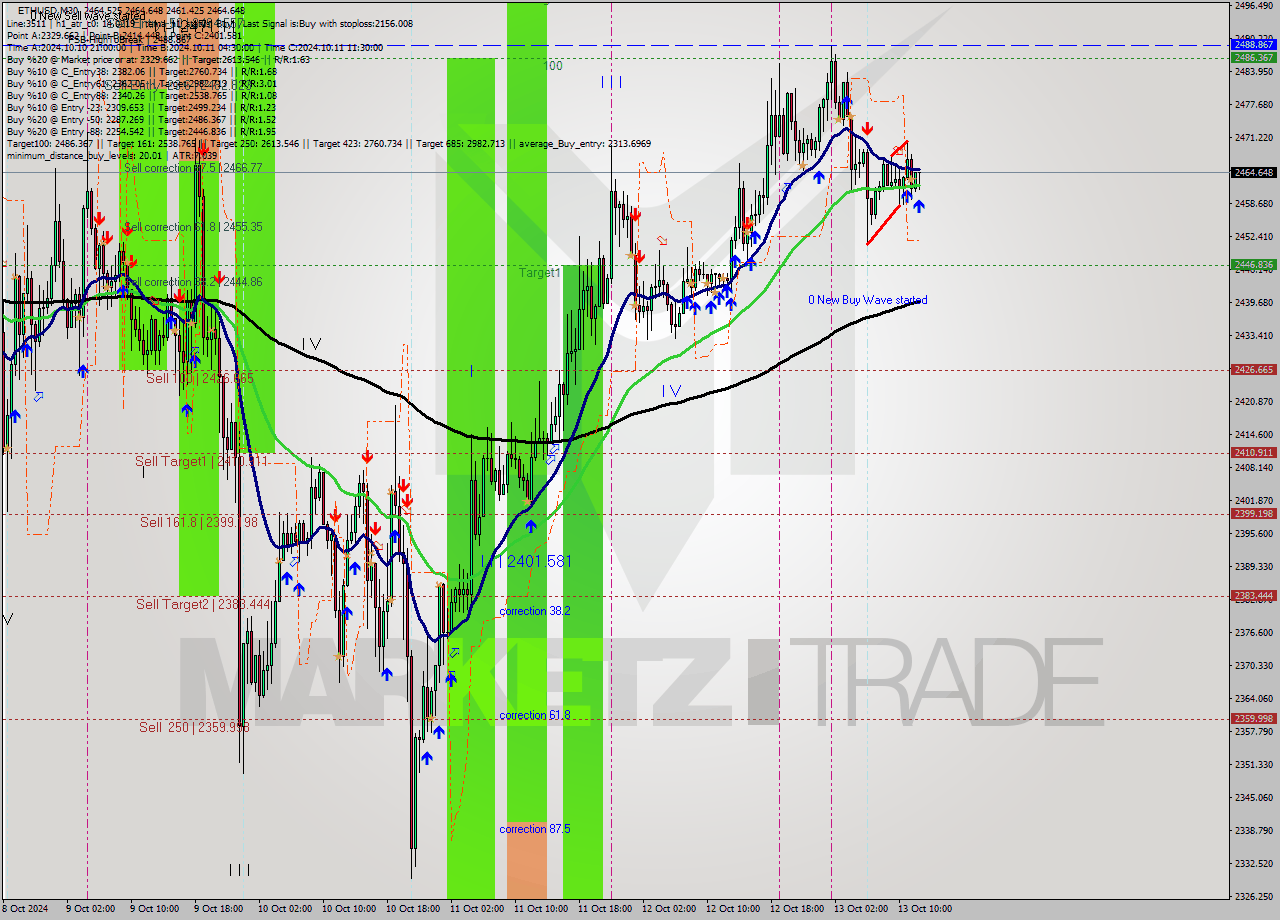Click the red 2426.665 price tag
Viewport: 1280px width, 920px height.
[x=1253, y=370]
